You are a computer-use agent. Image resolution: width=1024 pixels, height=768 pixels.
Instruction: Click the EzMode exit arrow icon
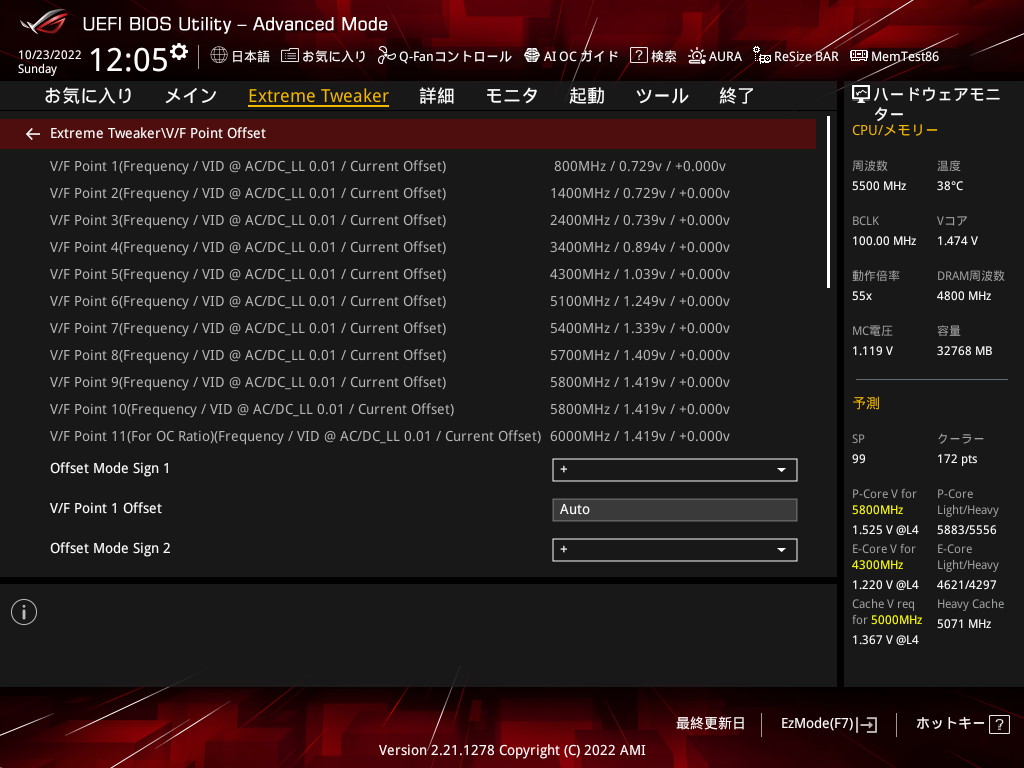[867, 724]
